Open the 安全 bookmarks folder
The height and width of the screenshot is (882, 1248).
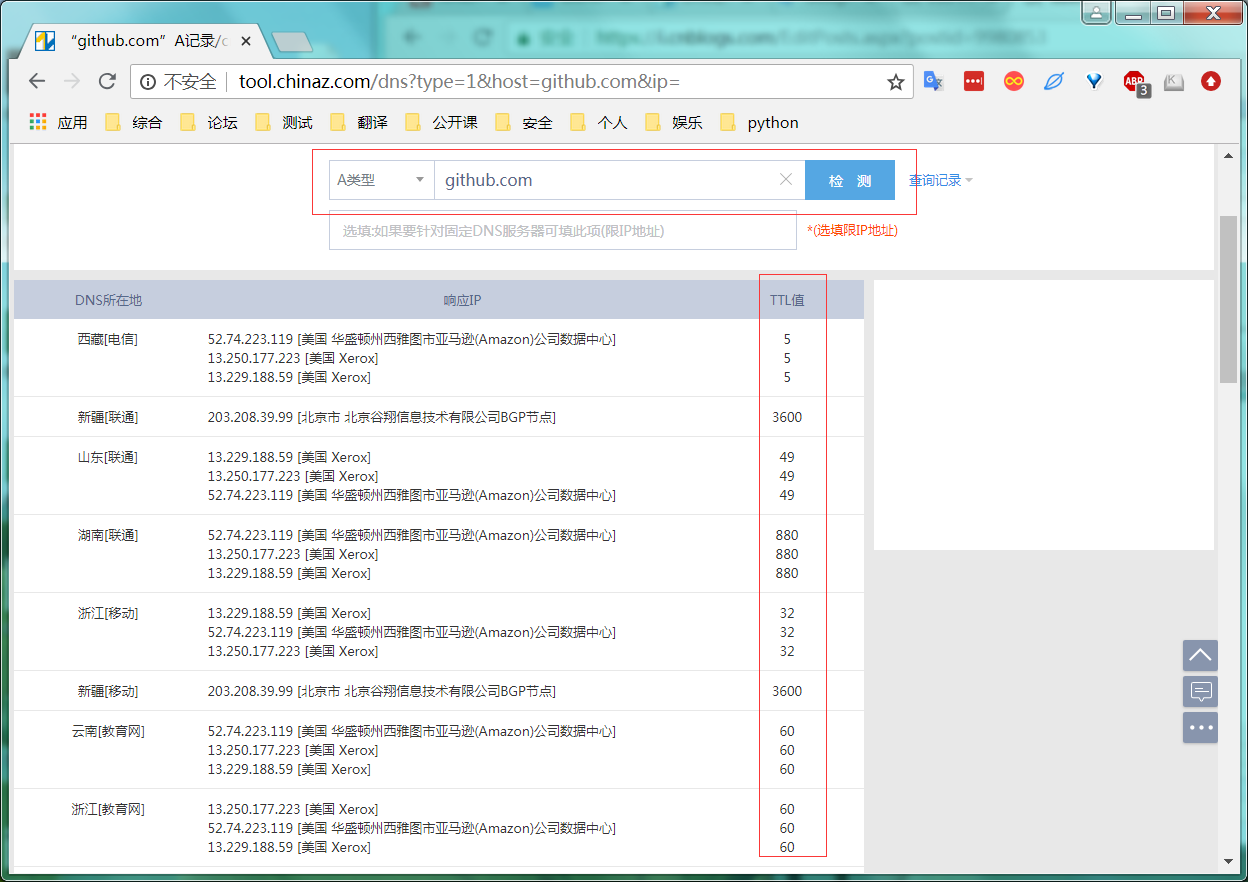coord(524,123)
